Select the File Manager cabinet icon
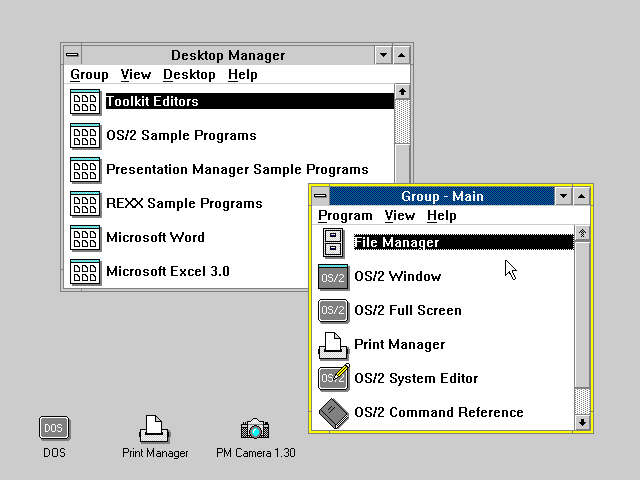 (333, 242)
